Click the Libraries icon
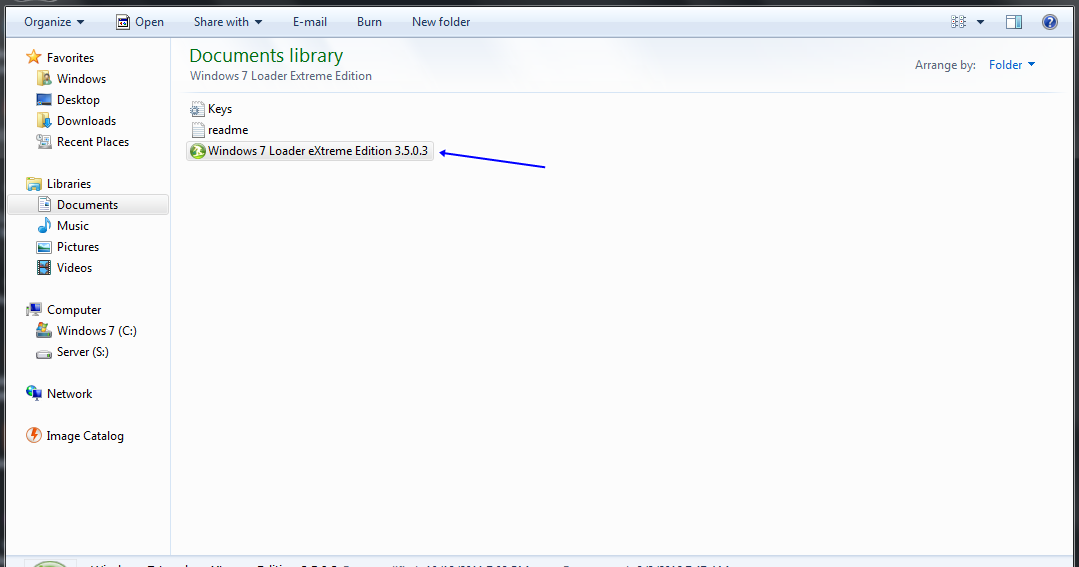Screen dimensions: 1079x567 (34, 184)
